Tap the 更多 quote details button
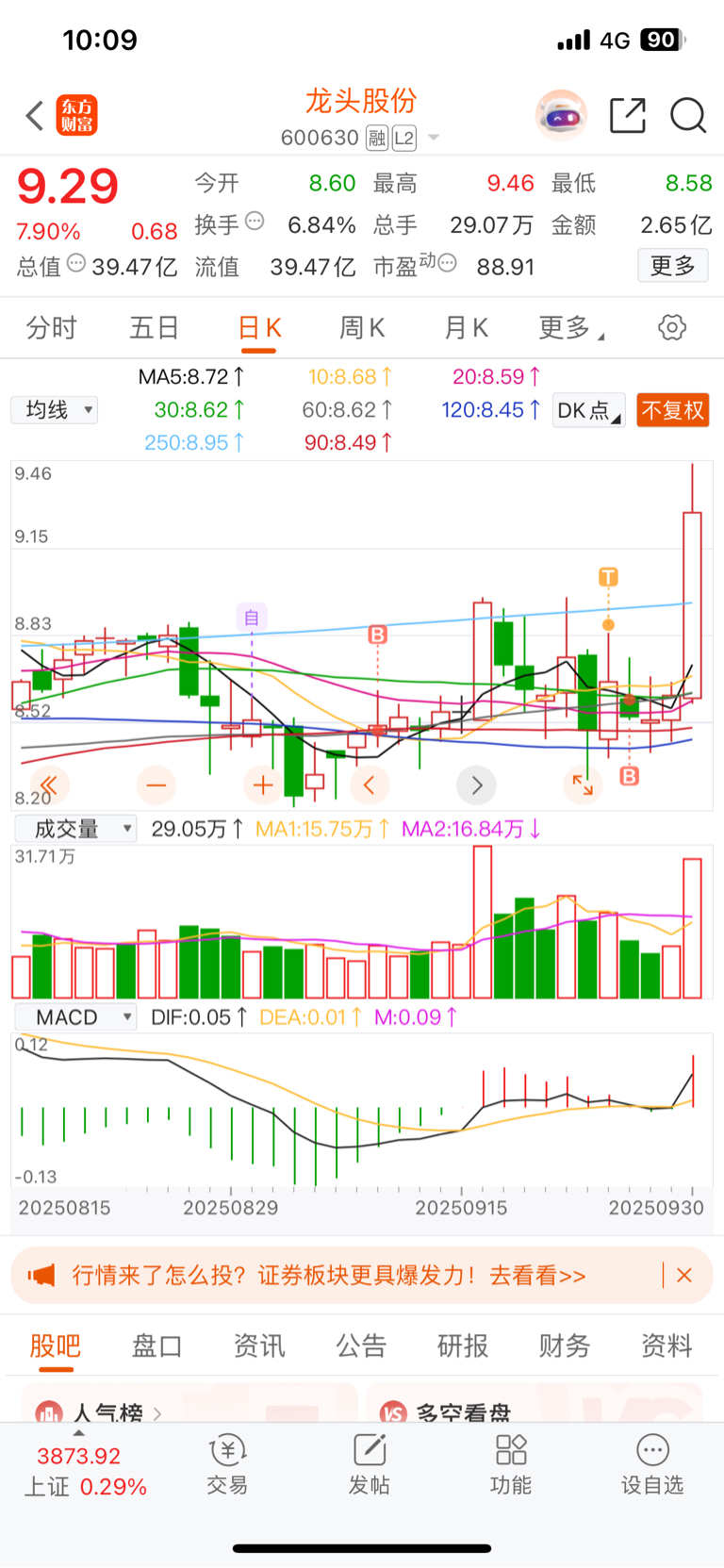 (x=673, y=266)
